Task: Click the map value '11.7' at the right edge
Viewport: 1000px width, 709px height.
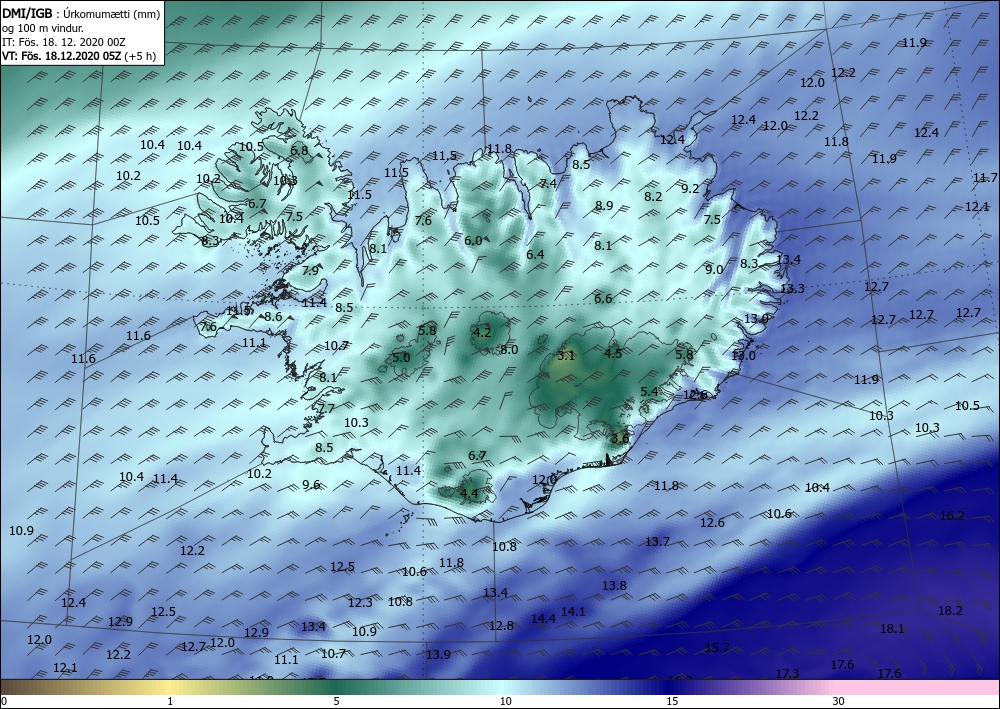Action: point(985,178)
